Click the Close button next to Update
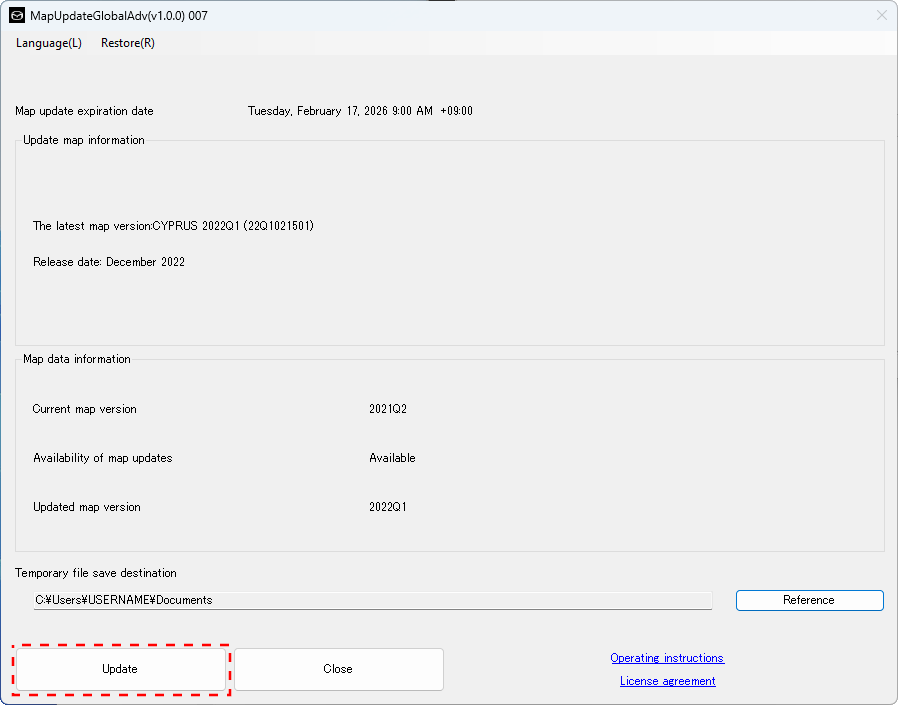Screen dimensions: 898x705 pyautogui.click(x=338, y=669)
